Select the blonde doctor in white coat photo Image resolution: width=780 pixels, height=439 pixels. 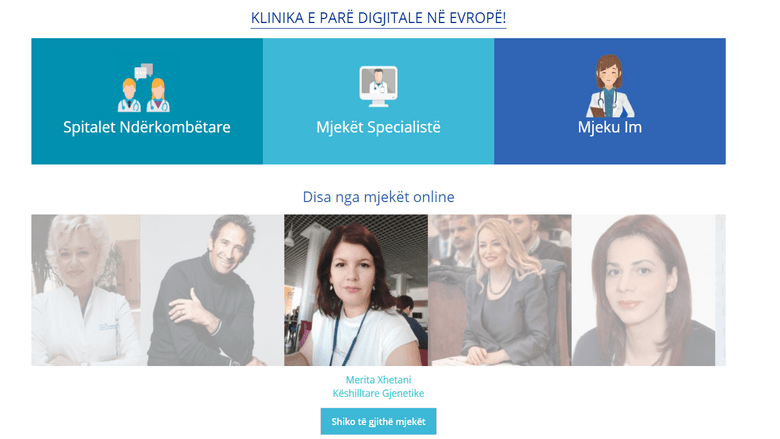pos(86,290)
